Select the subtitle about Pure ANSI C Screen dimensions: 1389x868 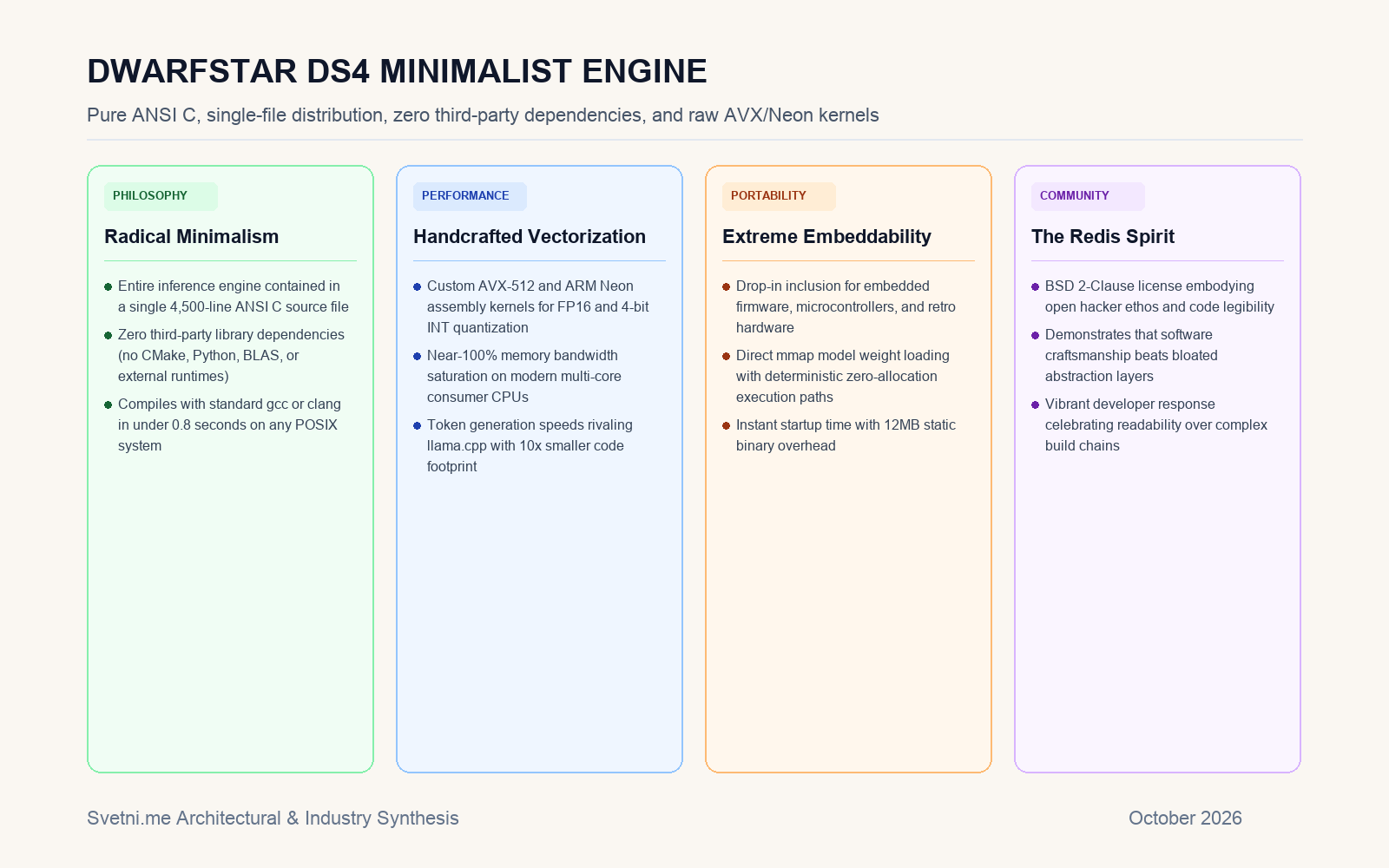pos(483,115)
